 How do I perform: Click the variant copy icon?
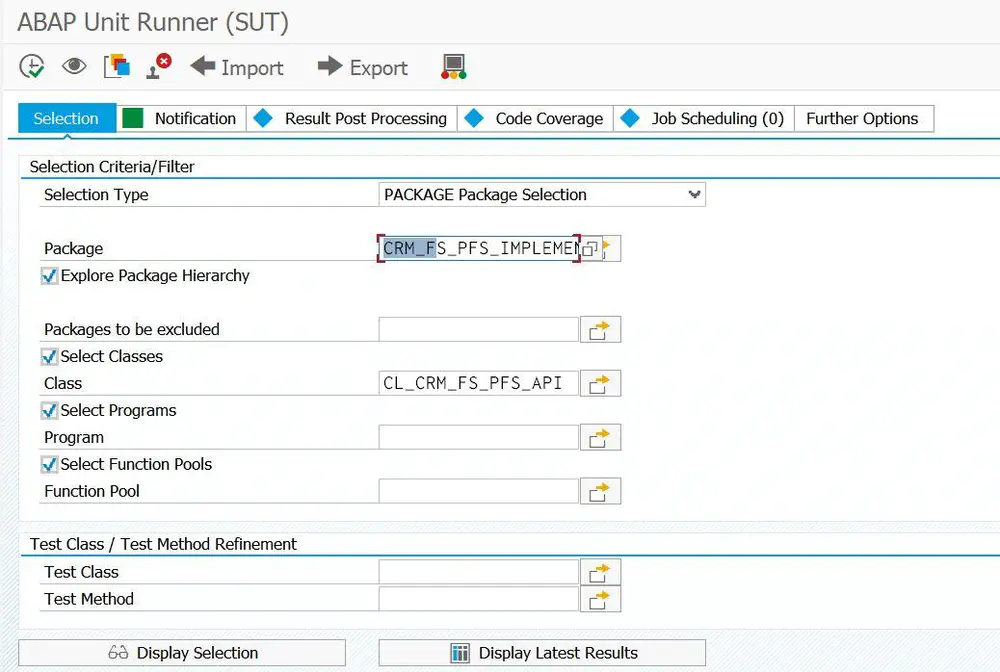(117, 66)
